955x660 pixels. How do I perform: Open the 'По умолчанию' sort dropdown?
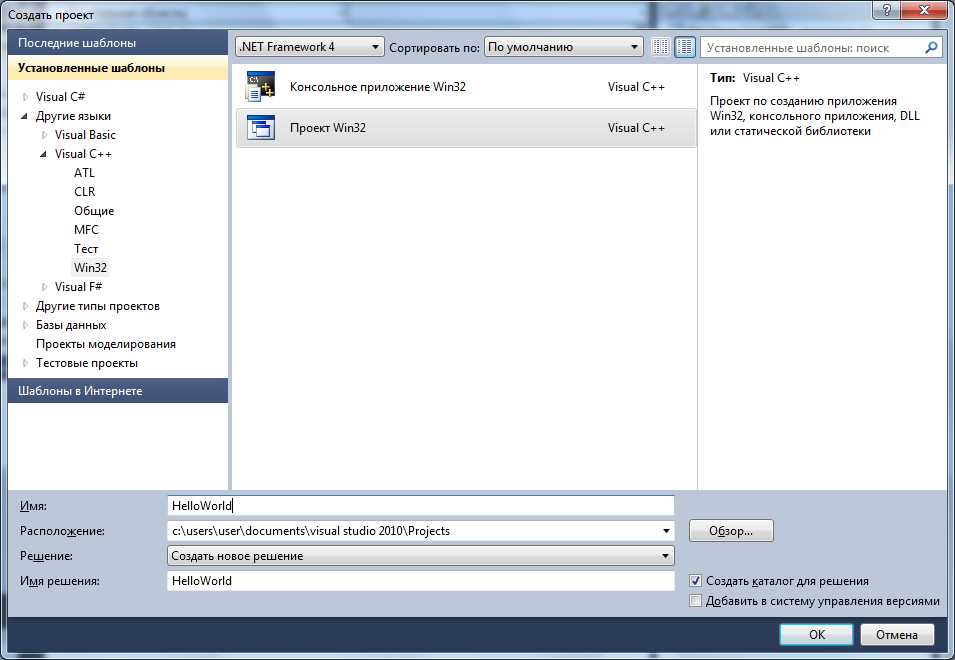point(563,47)
